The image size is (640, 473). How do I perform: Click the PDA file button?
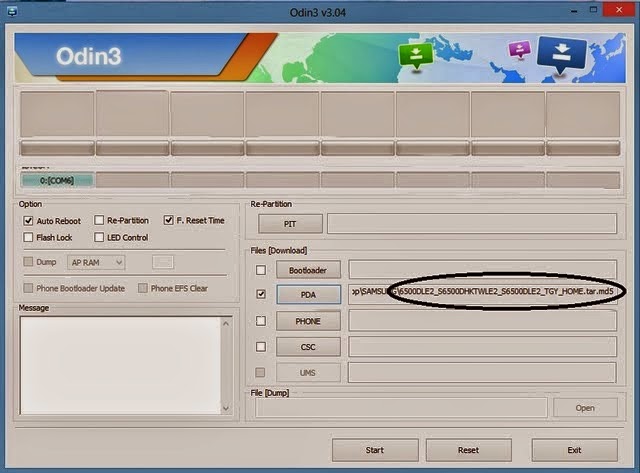(308, 294)
